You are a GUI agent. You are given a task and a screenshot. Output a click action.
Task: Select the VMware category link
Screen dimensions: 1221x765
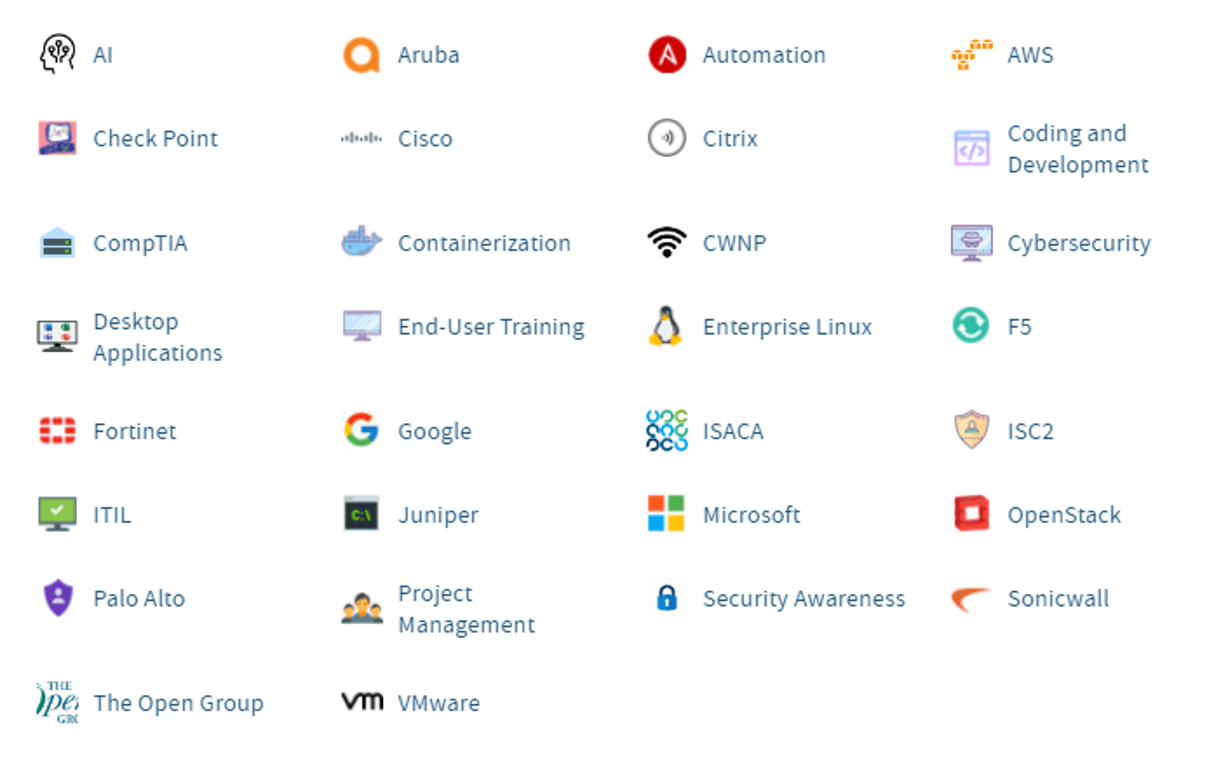pyautogui.click(x=438, y=703)
